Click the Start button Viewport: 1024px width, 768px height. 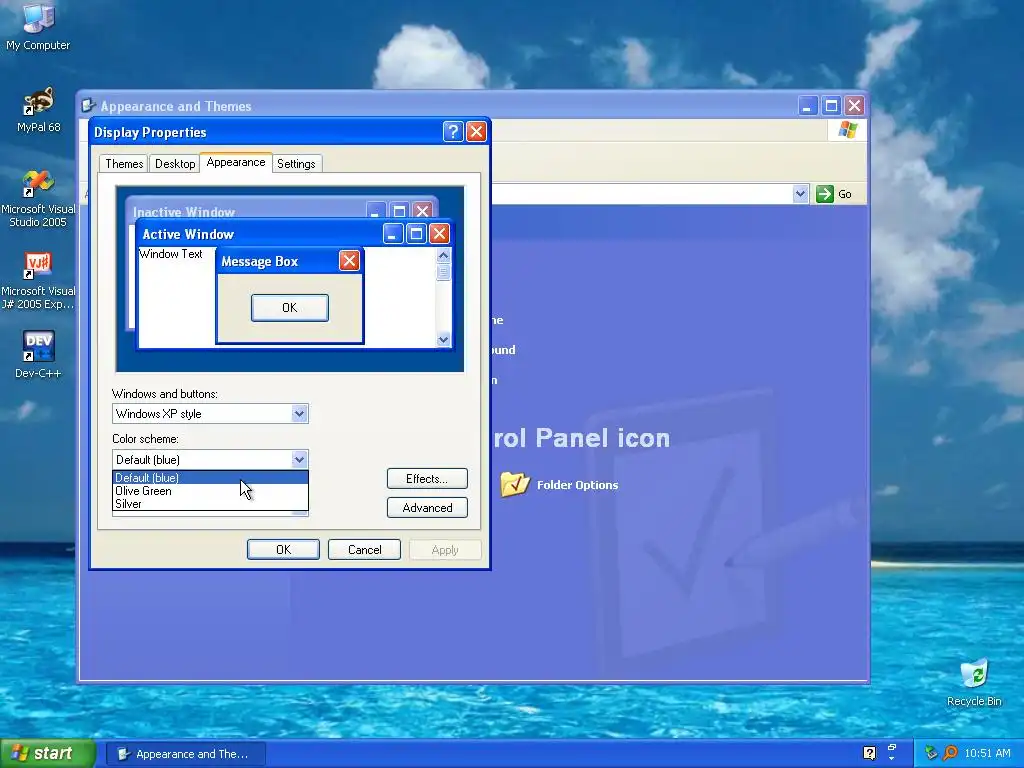(48, 754)
